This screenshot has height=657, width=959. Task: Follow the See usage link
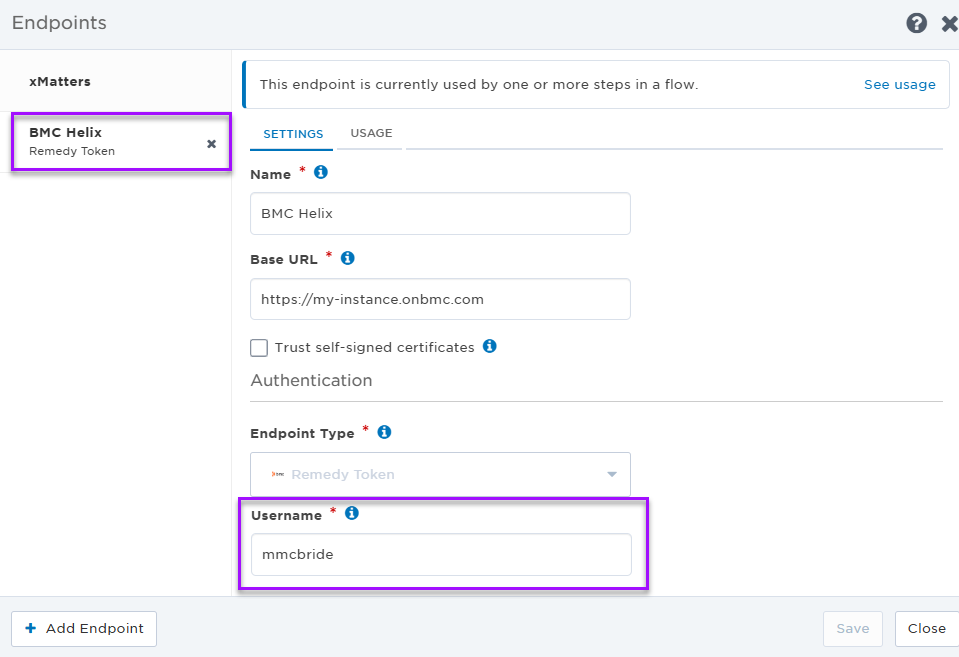(899, 84)
